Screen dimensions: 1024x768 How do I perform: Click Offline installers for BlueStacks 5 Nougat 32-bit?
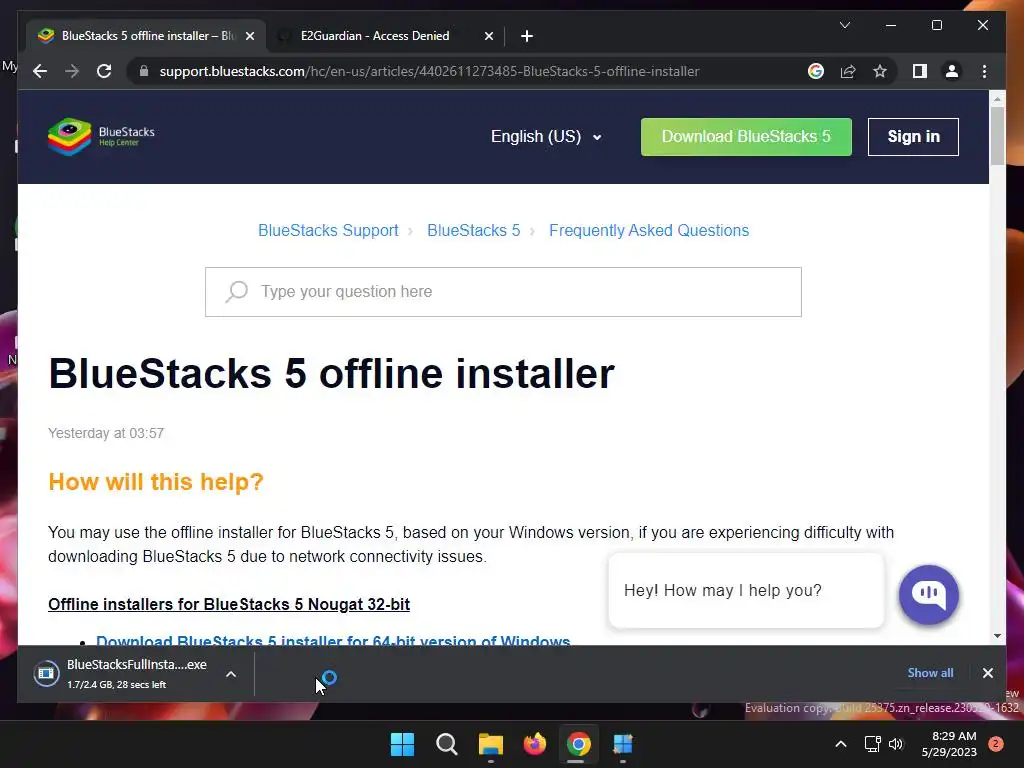pos(229,604)
